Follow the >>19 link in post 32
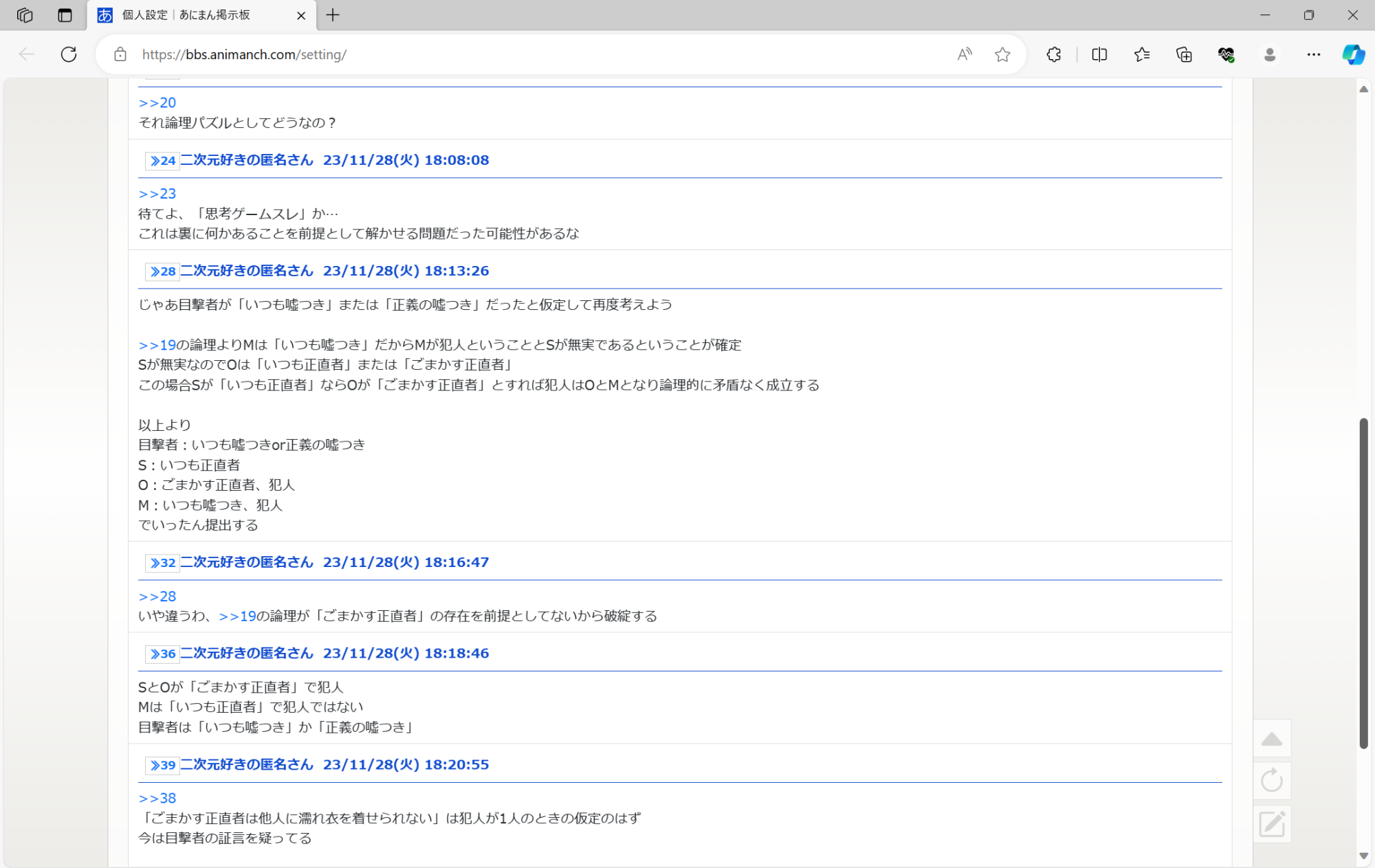Screen dimensions: 1375x868 pos(237,616)
